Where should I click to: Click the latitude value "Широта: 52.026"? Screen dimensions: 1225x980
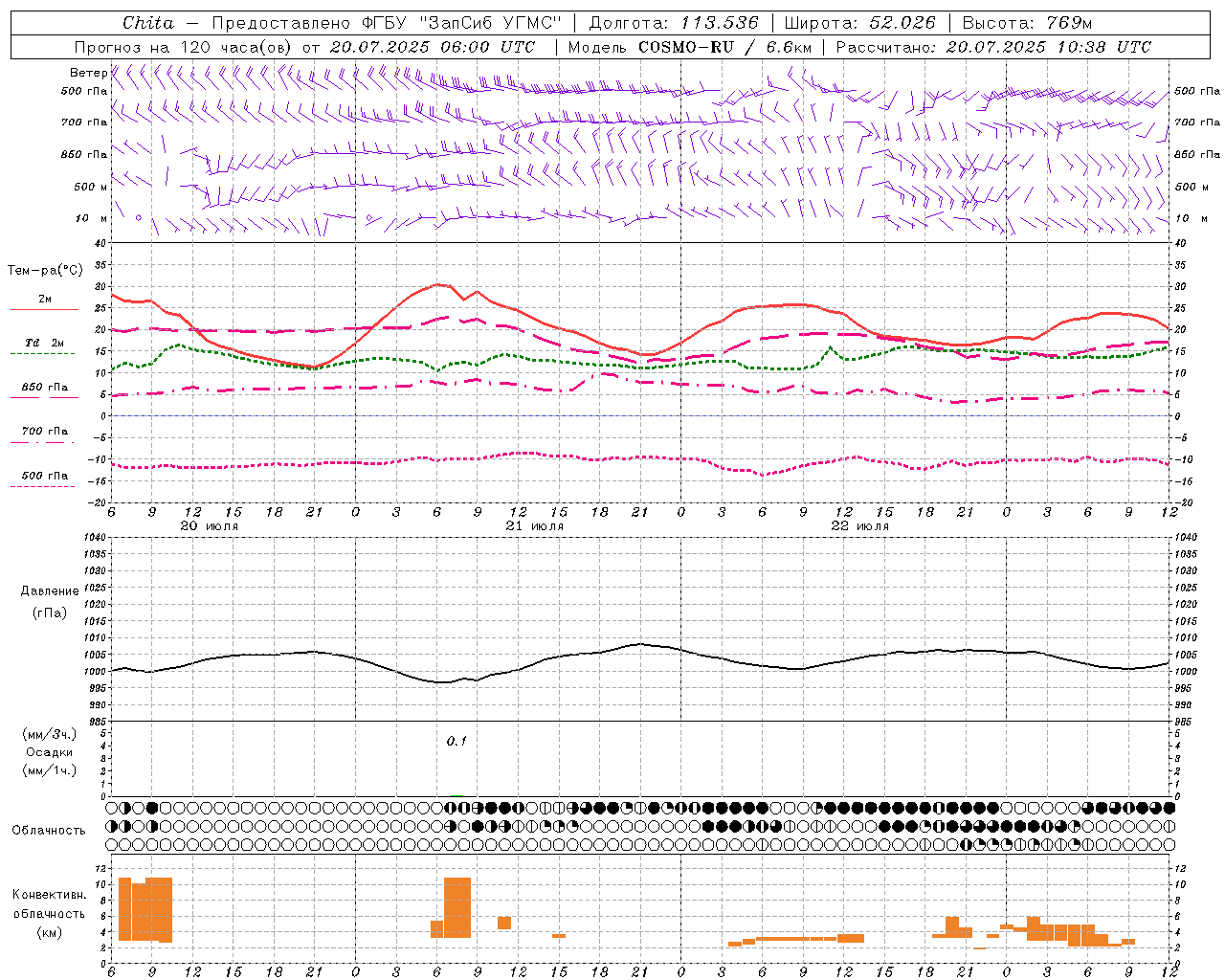pyautogui.click(x=859, y=23)
